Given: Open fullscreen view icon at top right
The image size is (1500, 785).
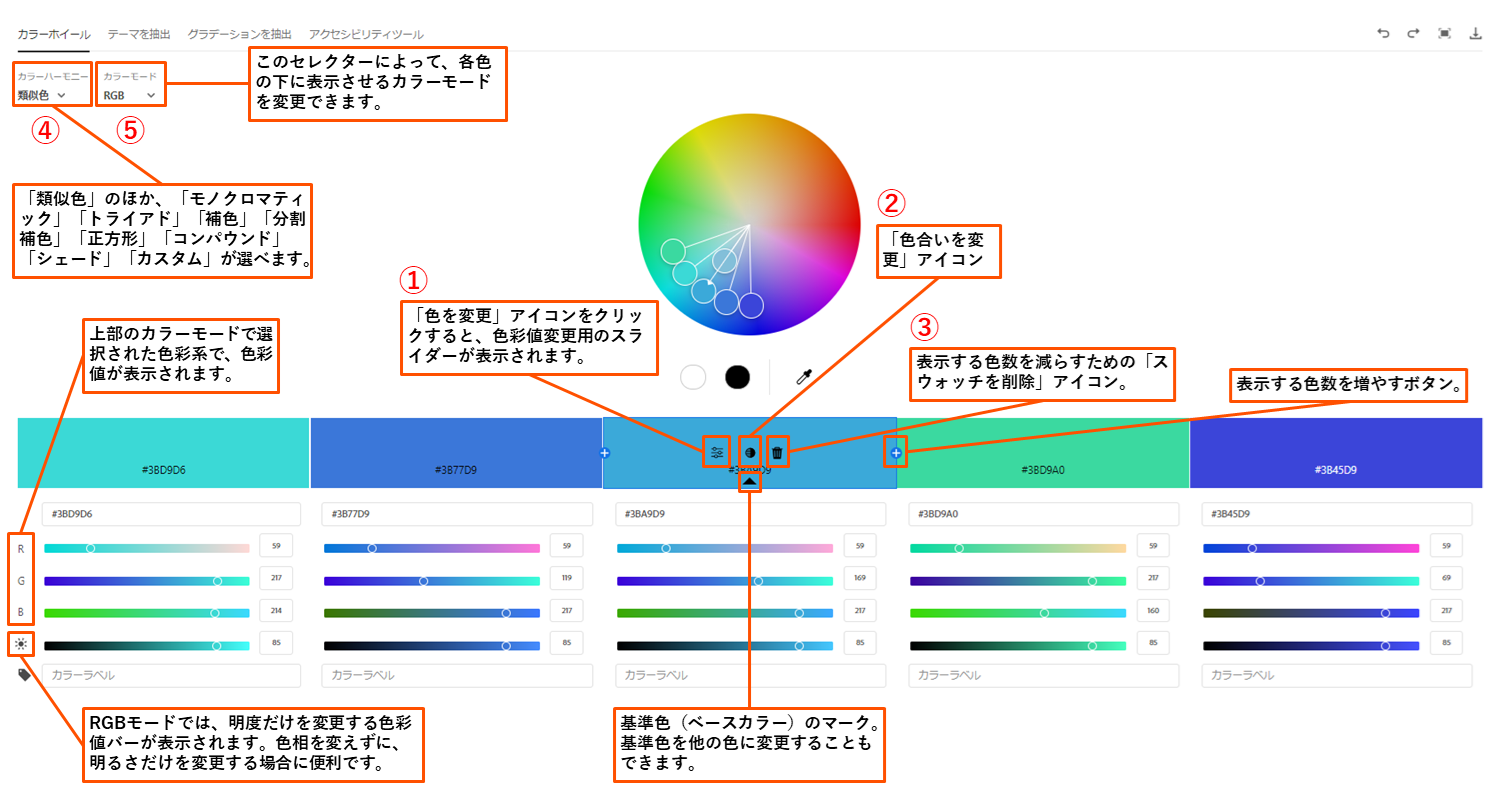Looking at the screenshot, I should 1444,33.
